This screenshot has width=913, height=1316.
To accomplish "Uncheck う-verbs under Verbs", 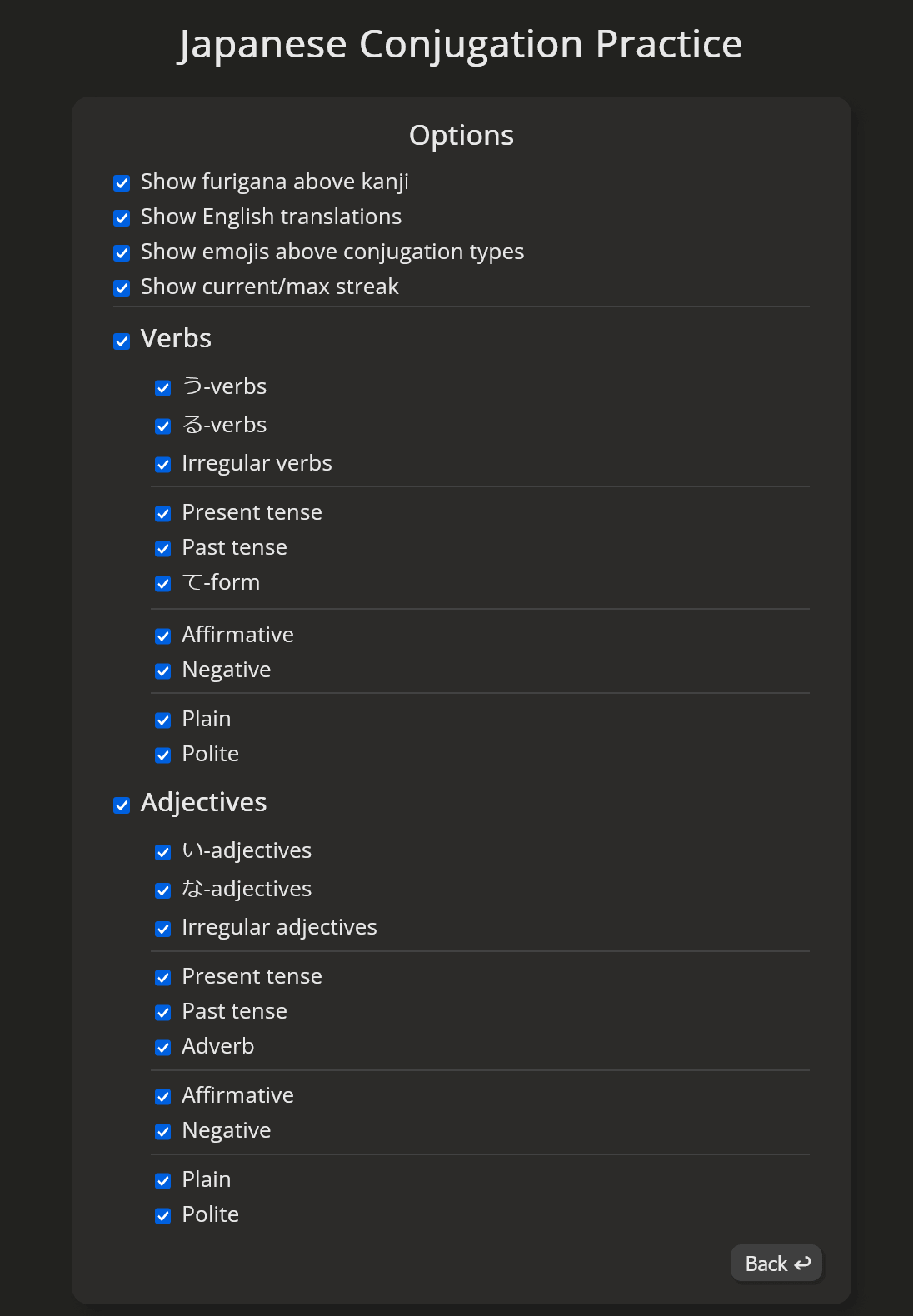I will [x=163, y=387].
